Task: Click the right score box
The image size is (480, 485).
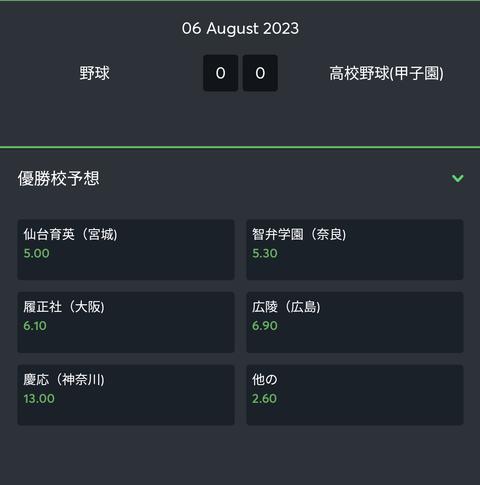Action: (260, 73)
